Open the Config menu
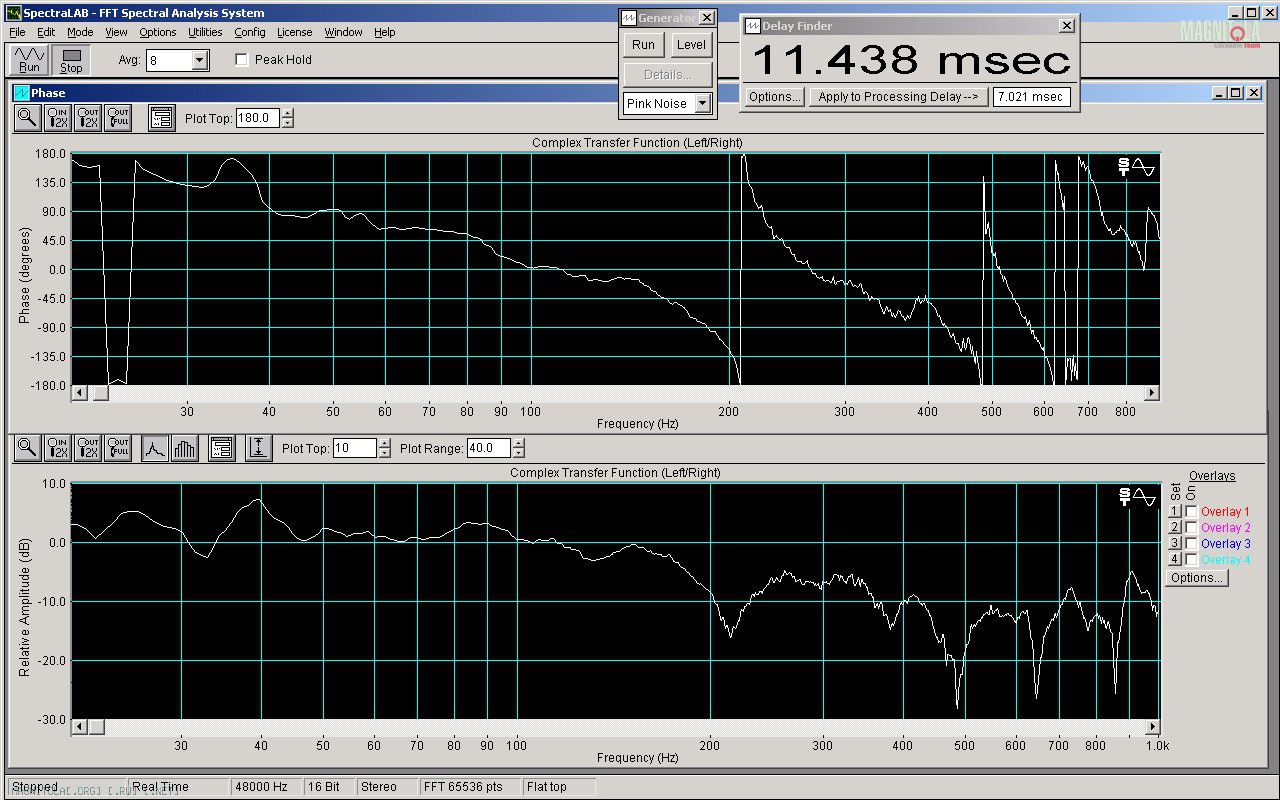 pos(250,32)
